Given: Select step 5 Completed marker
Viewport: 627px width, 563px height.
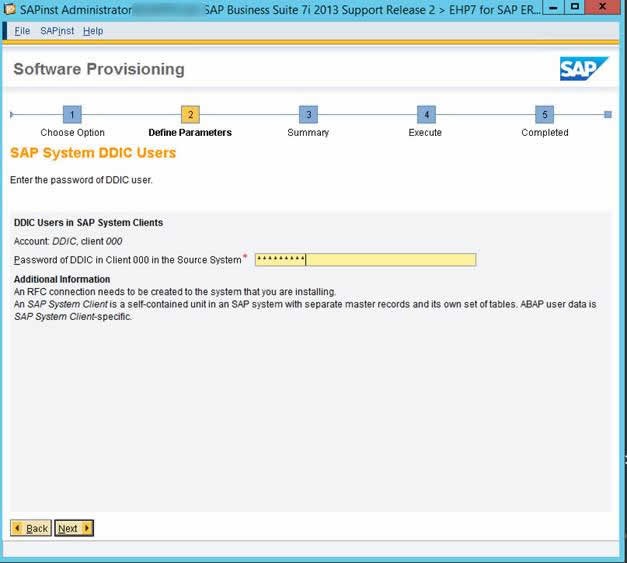Looking at the screenshot, I should (544, 115).
